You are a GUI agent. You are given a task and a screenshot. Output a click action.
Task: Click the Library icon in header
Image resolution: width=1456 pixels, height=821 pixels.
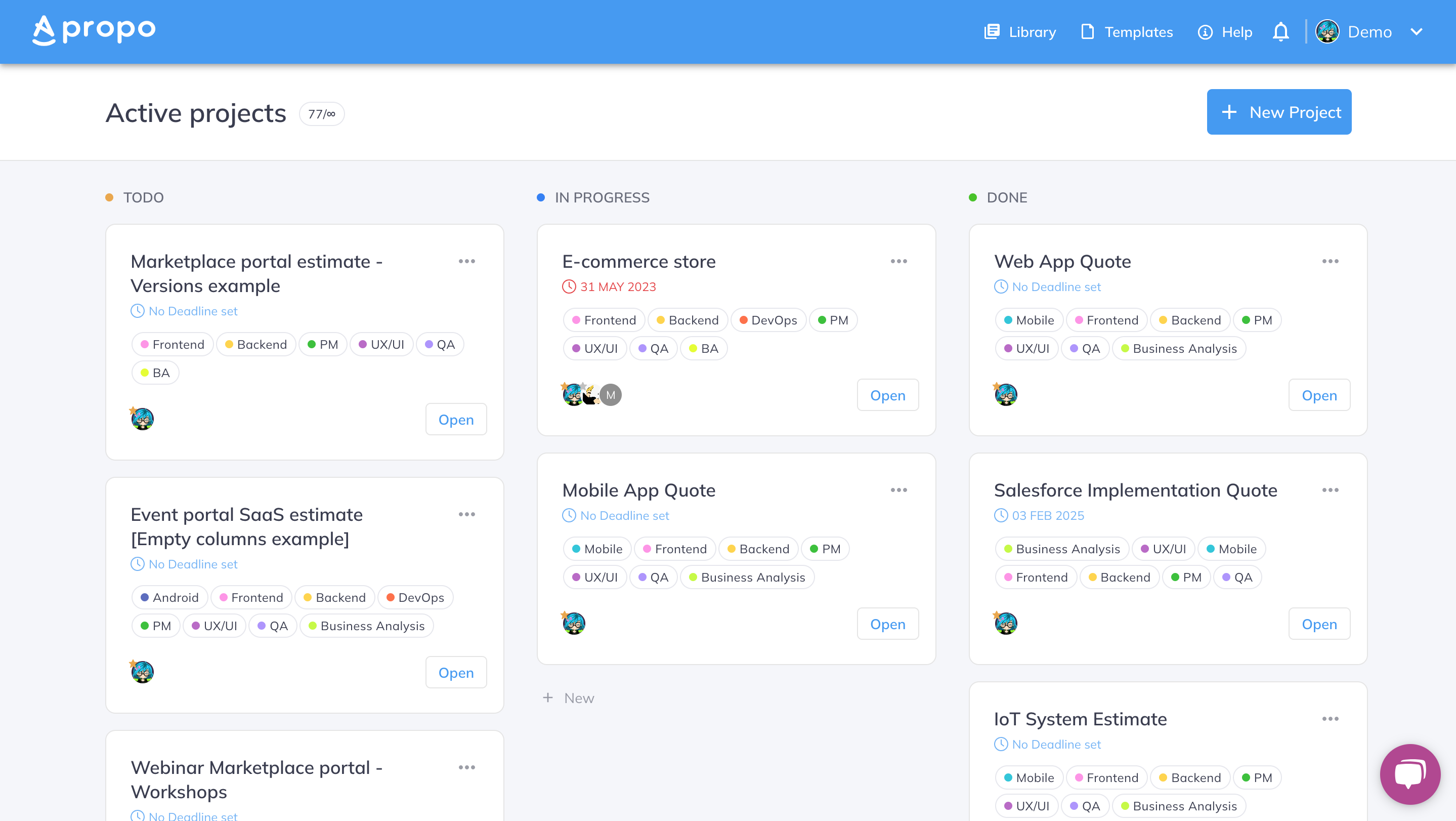coord(992,32)
